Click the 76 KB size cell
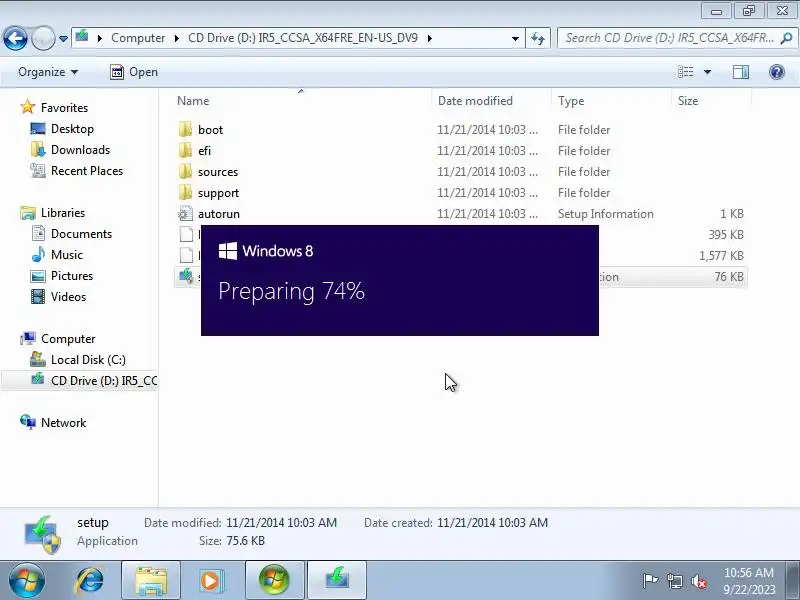This screenshot has height=600, width=800. coord(729,277)
